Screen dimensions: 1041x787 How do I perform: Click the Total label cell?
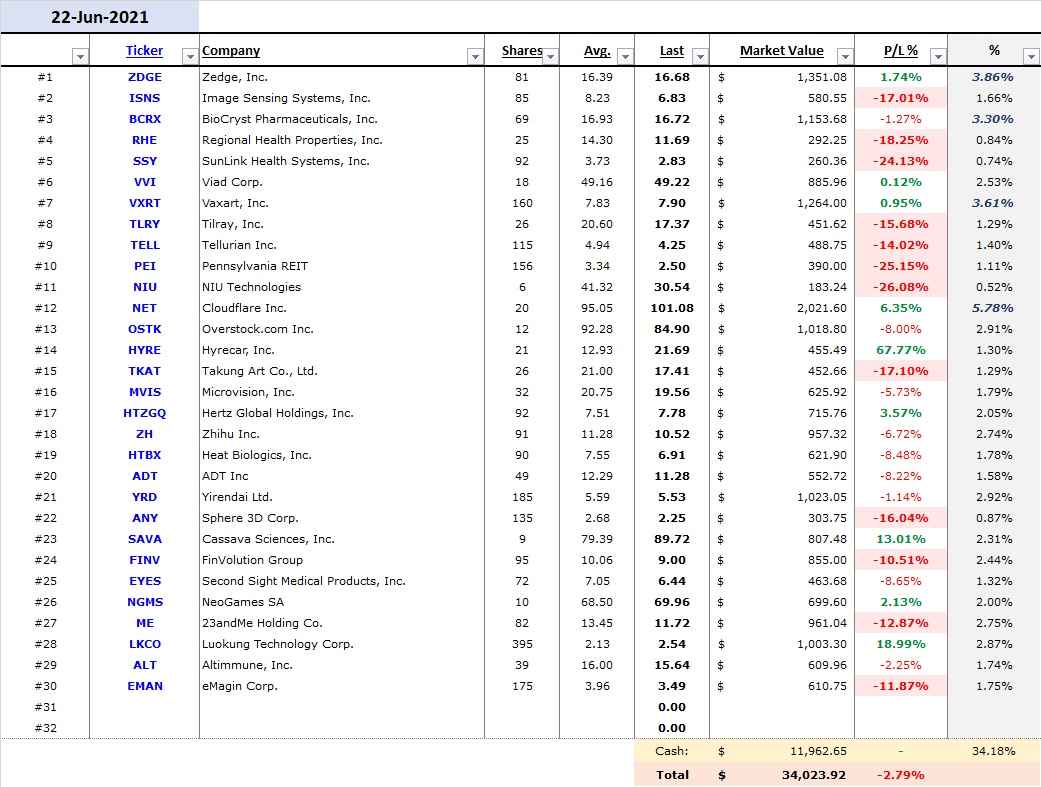[x=672, y=775]
